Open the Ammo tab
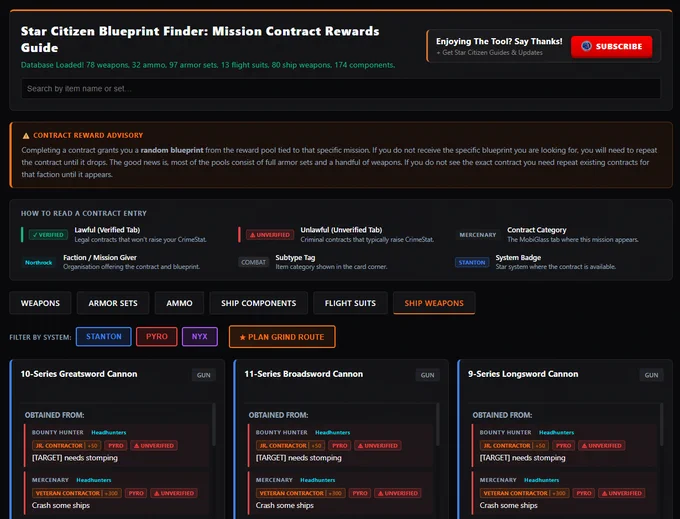Screen dimensions: 680x519 179,303
